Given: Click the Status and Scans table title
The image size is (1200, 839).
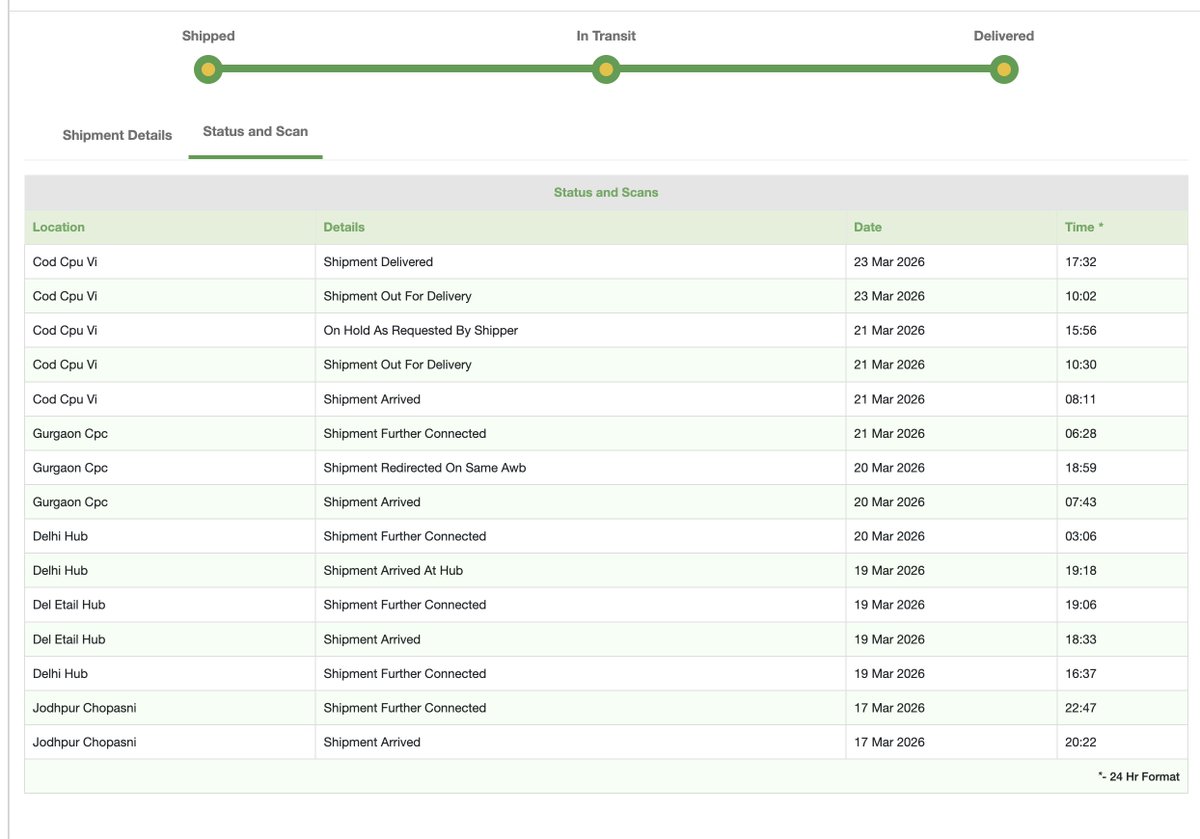Looking at the screenshot, I should point(606,192).
